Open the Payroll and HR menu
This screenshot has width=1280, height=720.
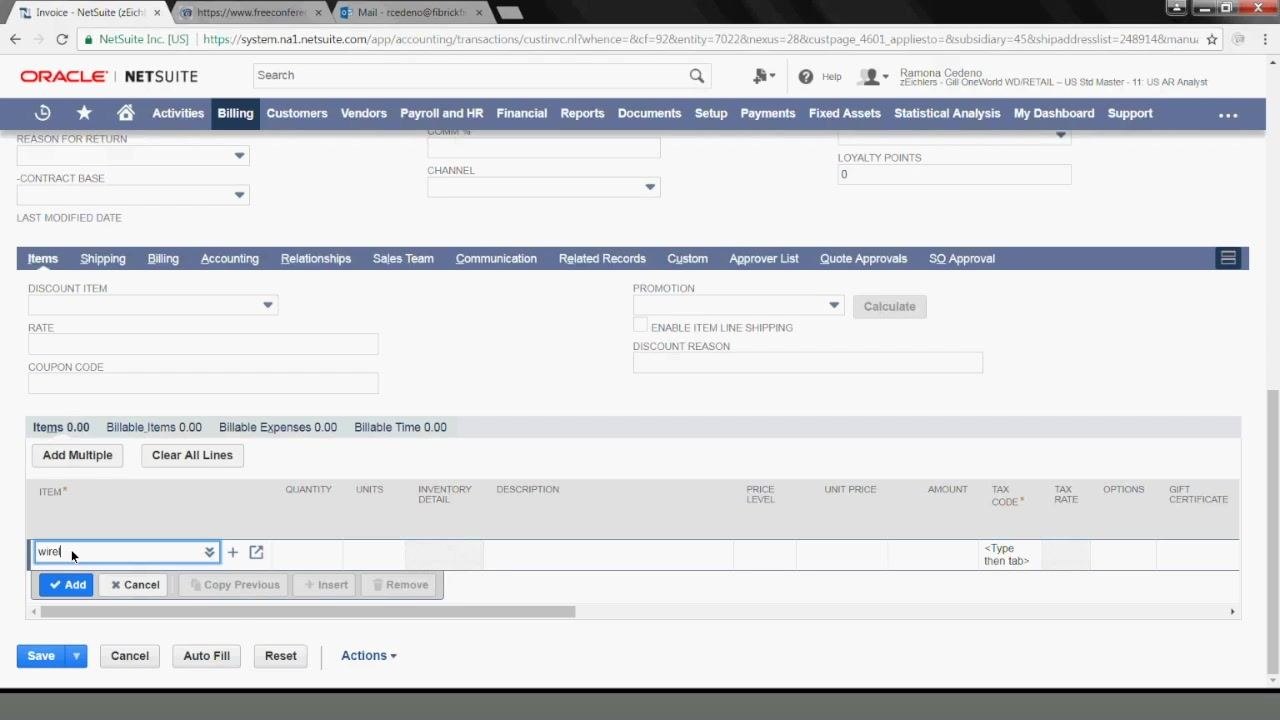click(x=442, y=113)
